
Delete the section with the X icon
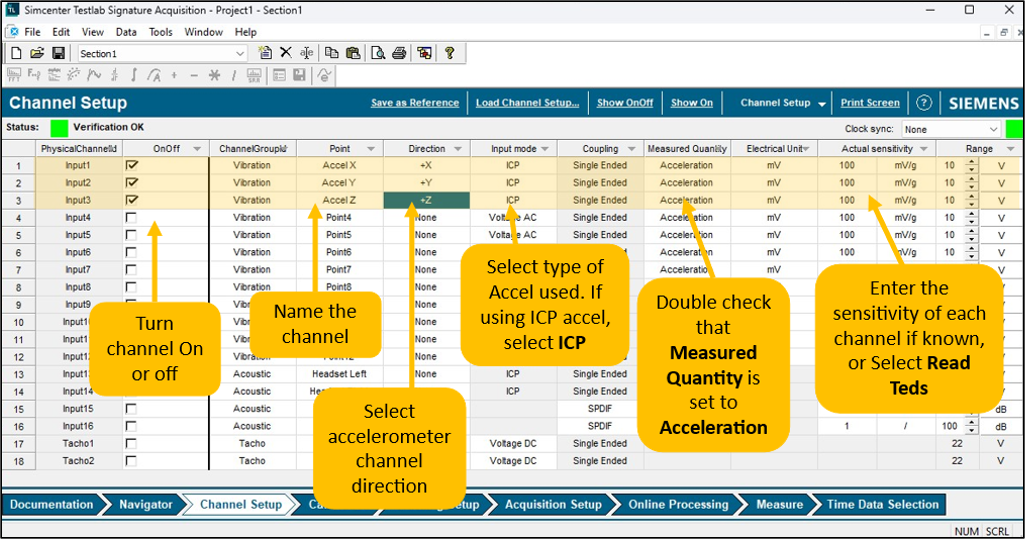(x=286, y=53)
